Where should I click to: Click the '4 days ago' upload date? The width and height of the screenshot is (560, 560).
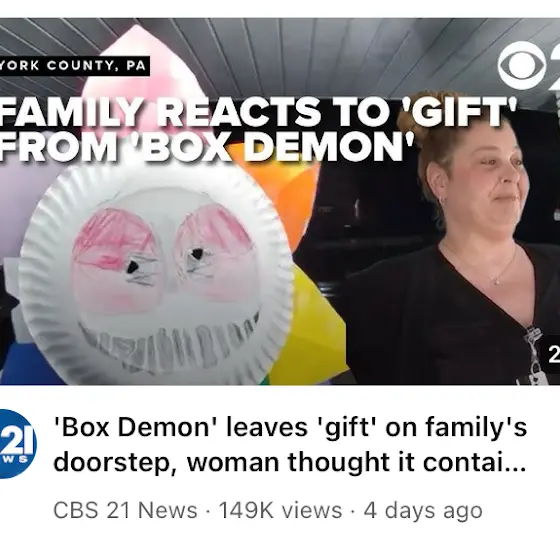[423, 511]
